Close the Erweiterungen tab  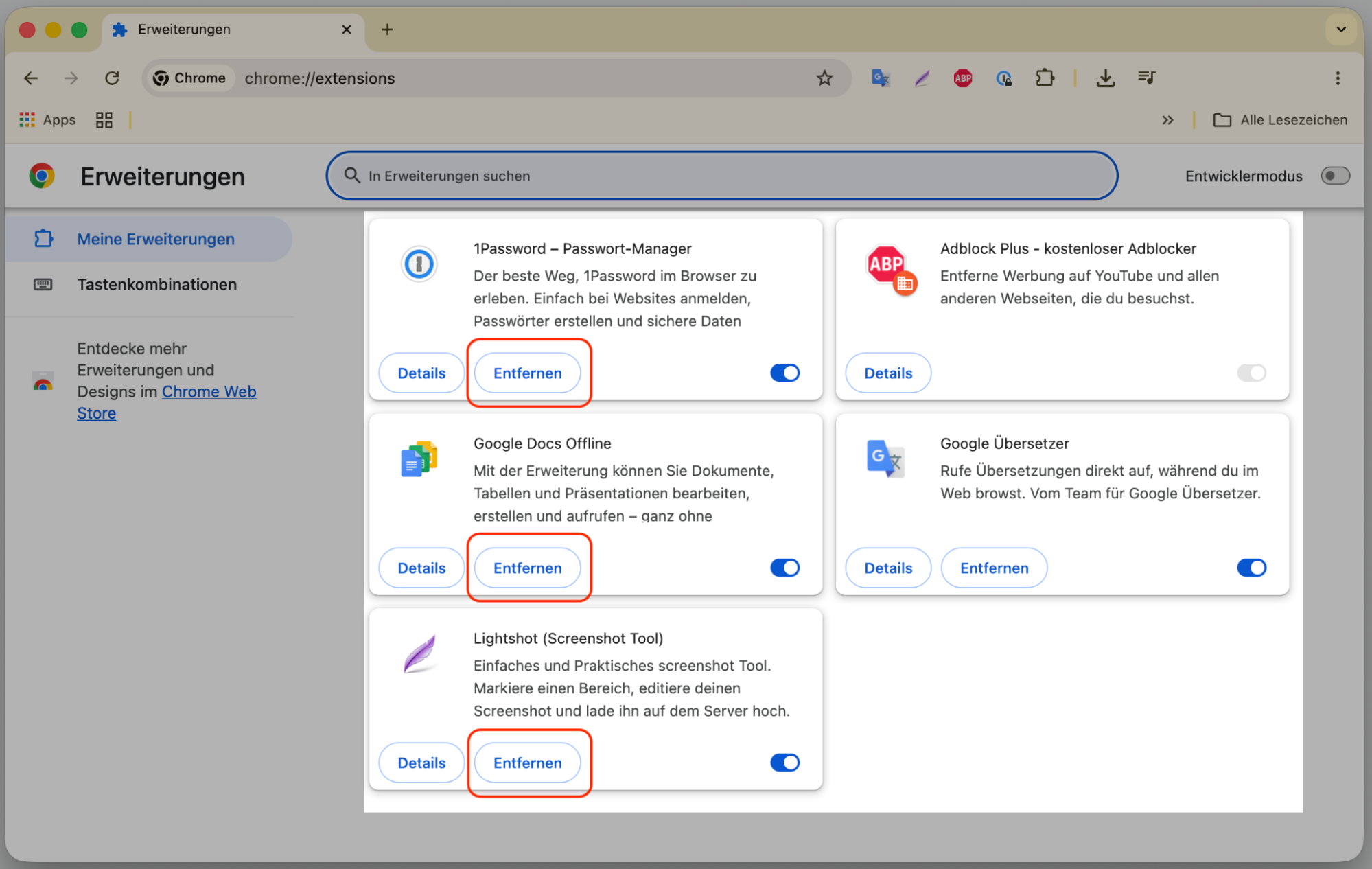[x=346, y=30]
